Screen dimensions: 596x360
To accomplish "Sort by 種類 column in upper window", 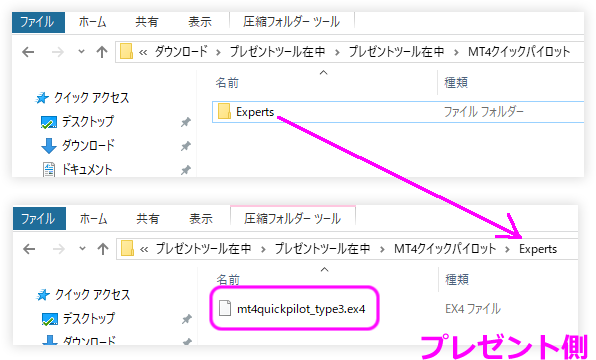I will tap(456, 82).
